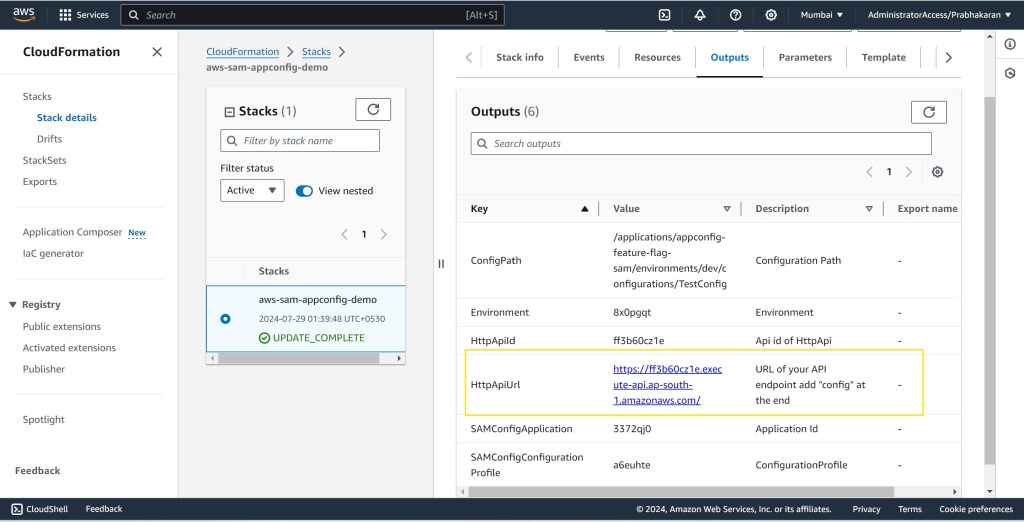Open CloudShell icon in top navigation bar

(664, 15)
